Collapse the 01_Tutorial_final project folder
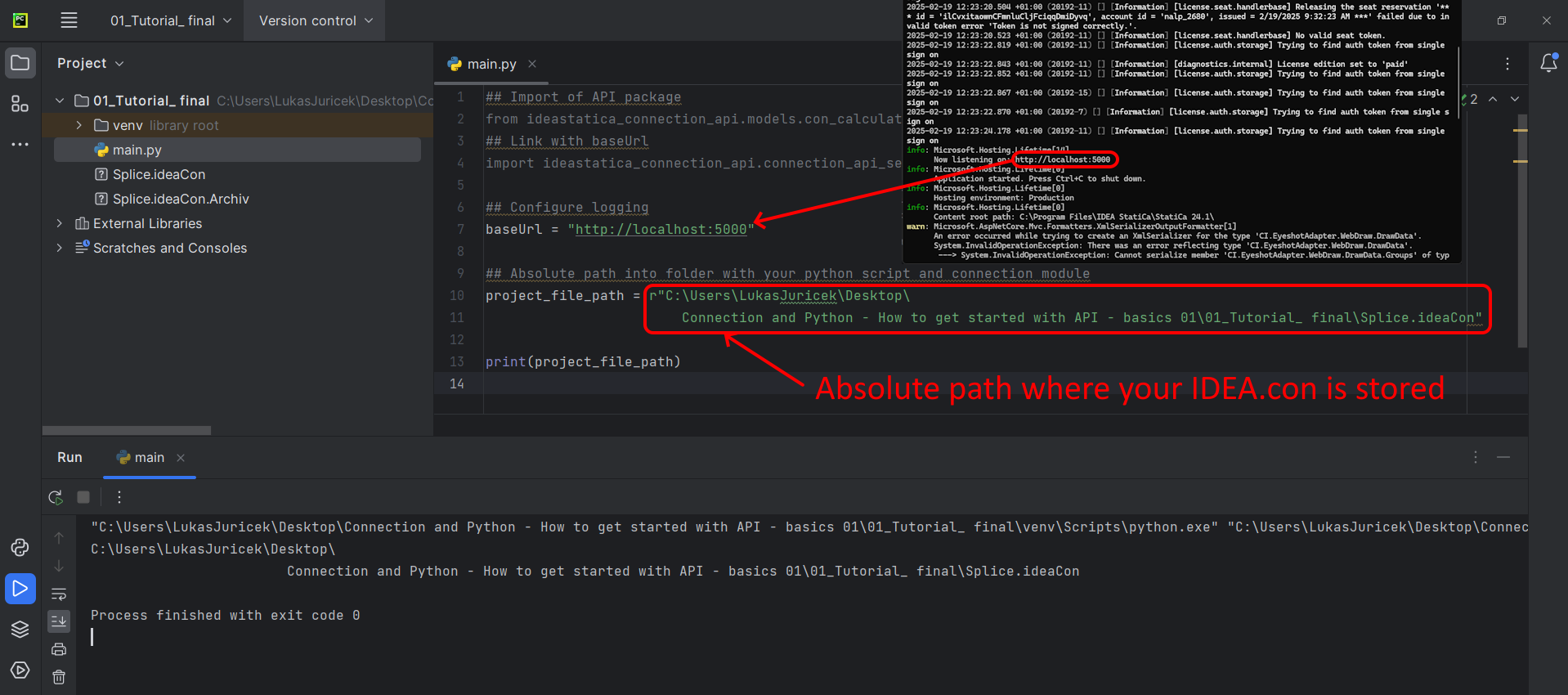Image resolution: width=1568 pixels, height=695 pixels. click(60, 101)
